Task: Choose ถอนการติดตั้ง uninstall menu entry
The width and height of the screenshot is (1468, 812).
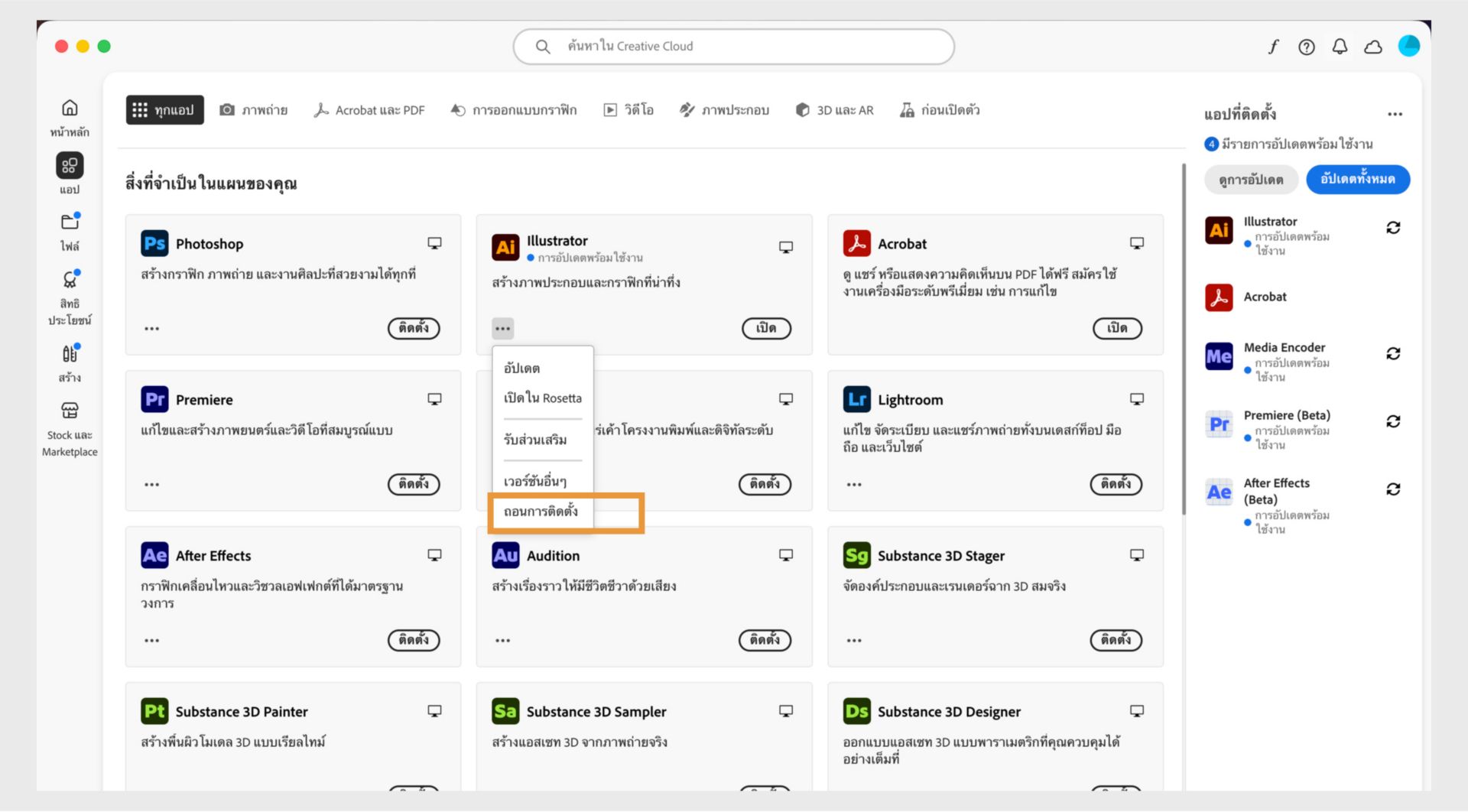Action: pos(543,512)
